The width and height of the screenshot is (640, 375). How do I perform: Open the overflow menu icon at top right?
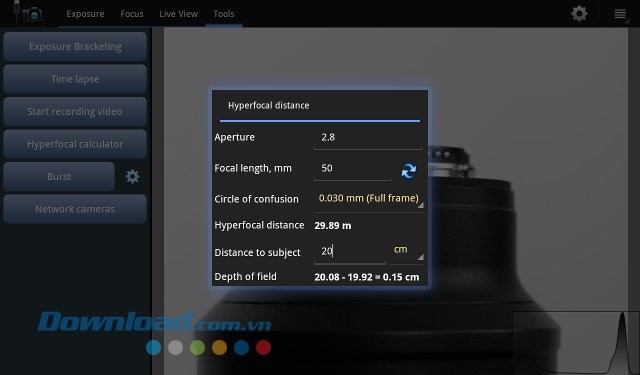620,14
